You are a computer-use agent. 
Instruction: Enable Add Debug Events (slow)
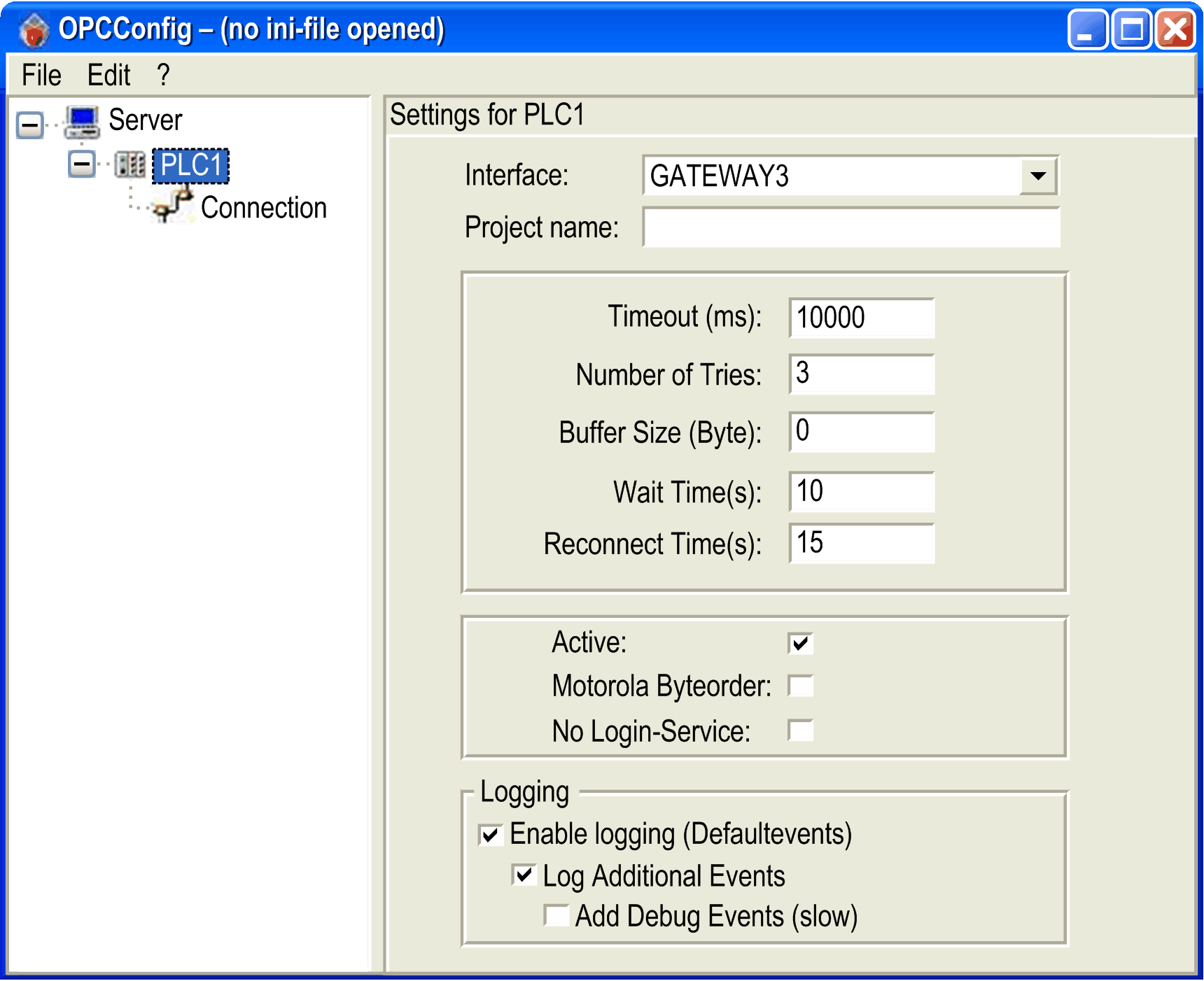[556, 915]
